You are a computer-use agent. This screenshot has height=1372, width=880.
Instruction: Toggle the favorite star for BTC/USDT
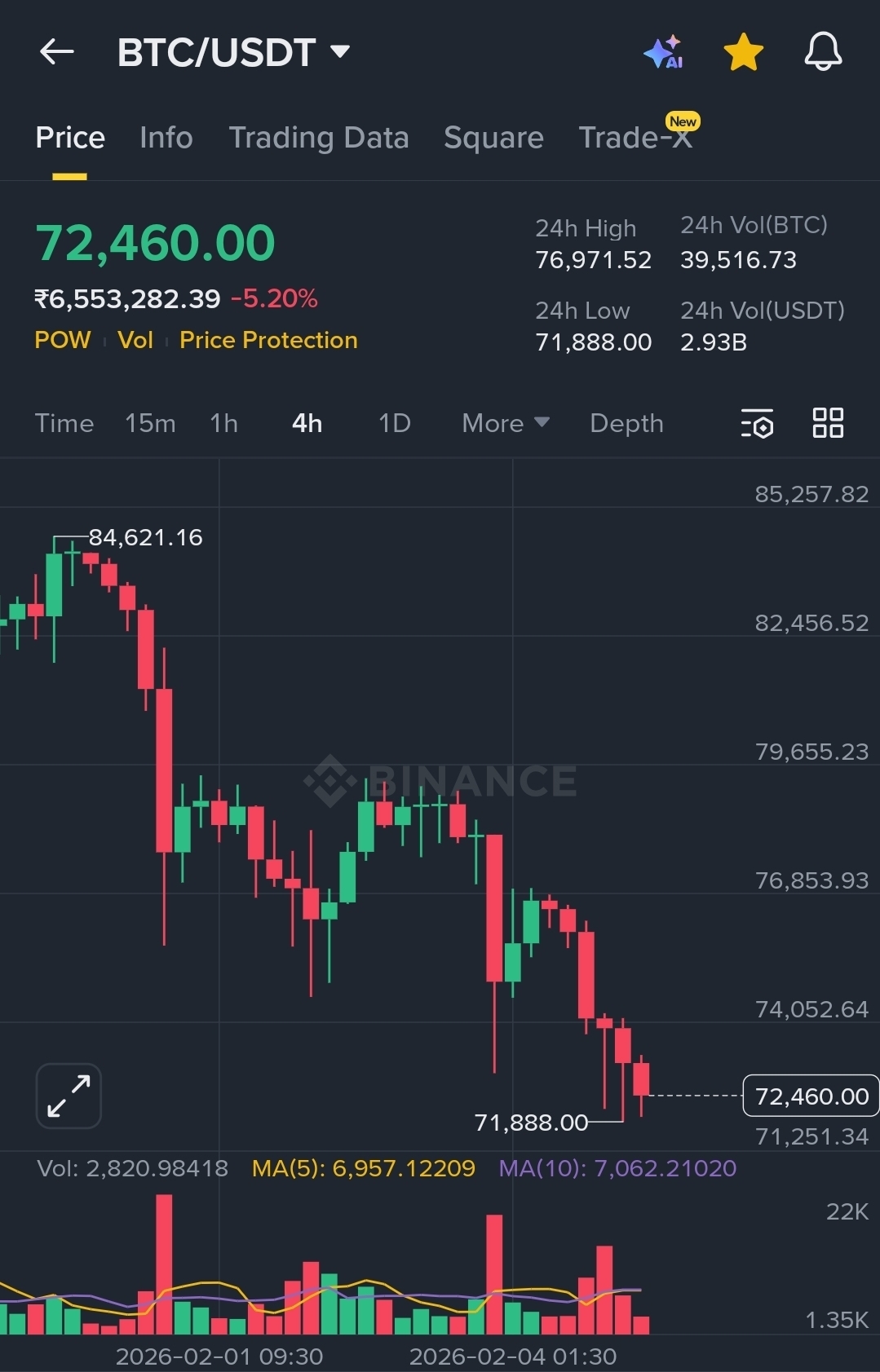743,52
